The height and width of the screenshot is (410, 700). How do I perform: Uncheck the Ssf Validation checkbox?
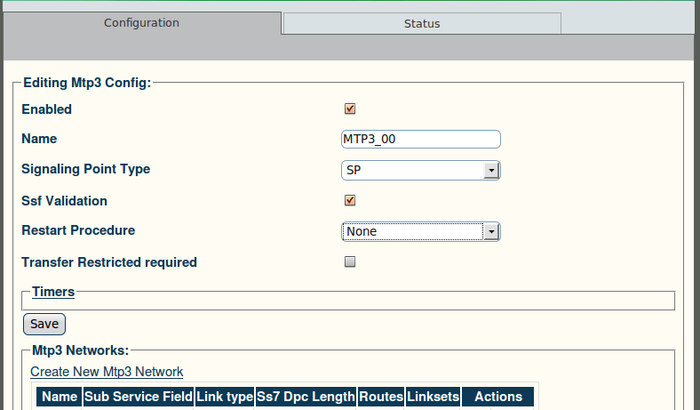pyautogui.click(x=350, y=201)
